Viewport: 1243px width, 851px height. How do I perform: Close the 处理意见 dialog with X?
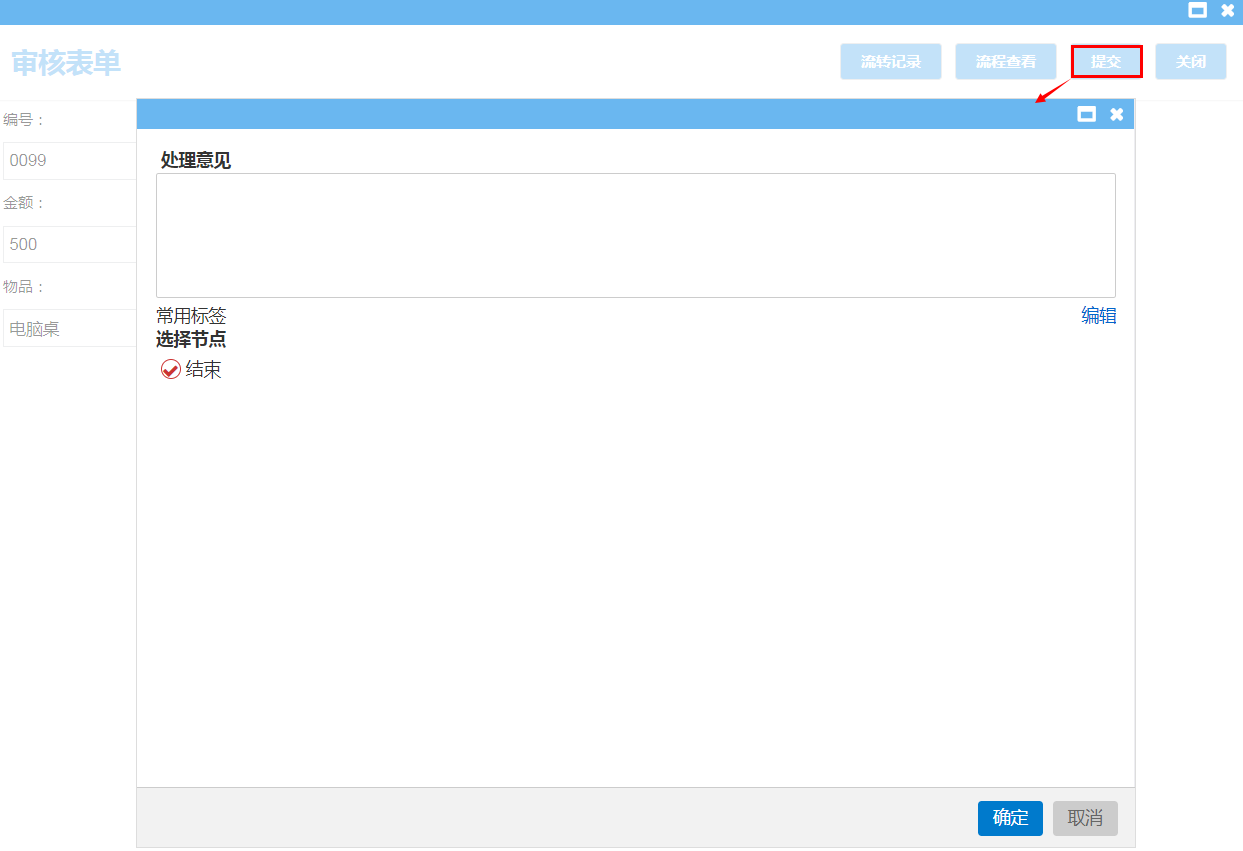1117,114
